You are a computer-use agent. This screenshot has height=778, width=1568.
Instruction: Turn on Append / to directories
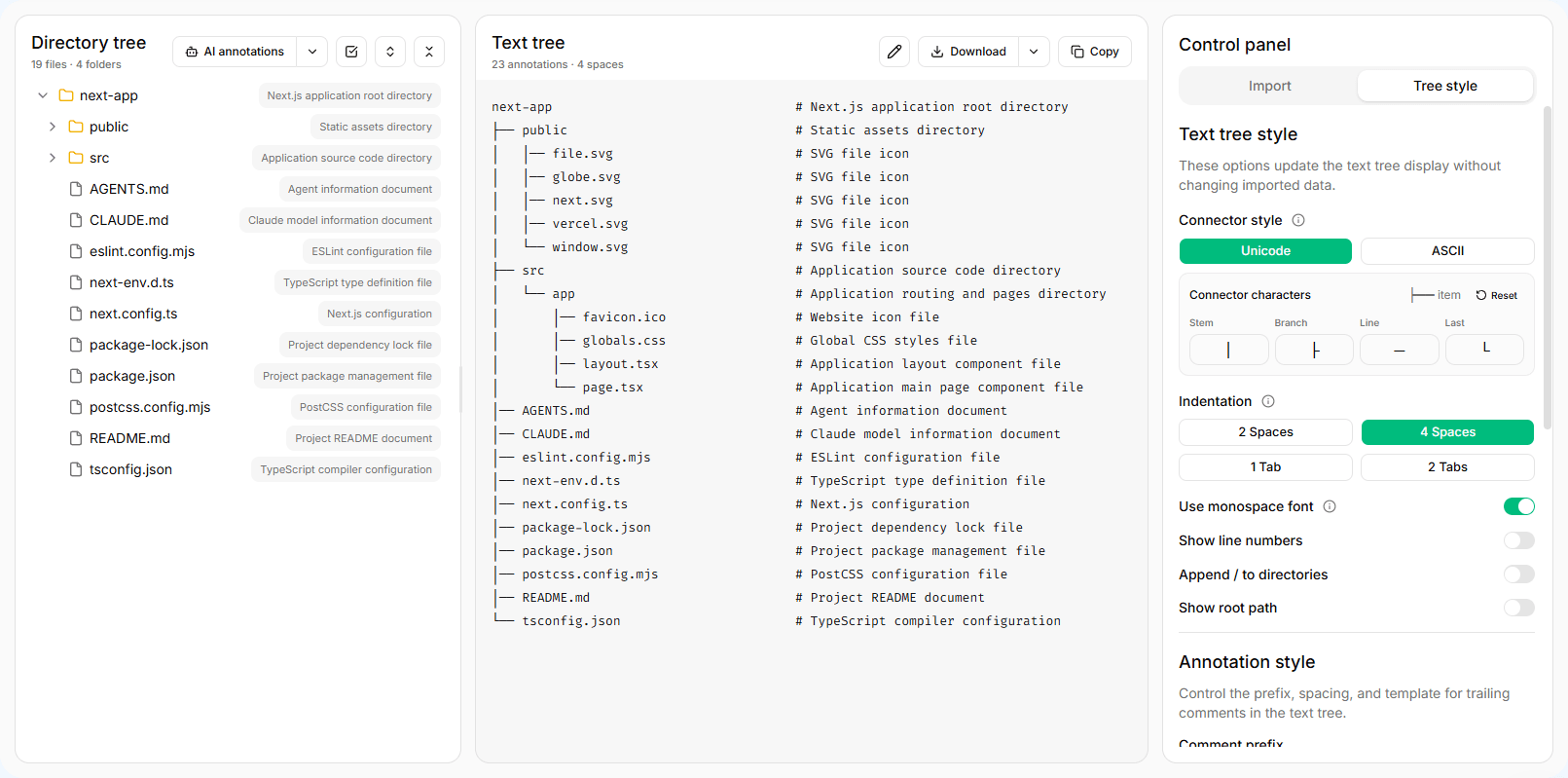[1519, 574]
